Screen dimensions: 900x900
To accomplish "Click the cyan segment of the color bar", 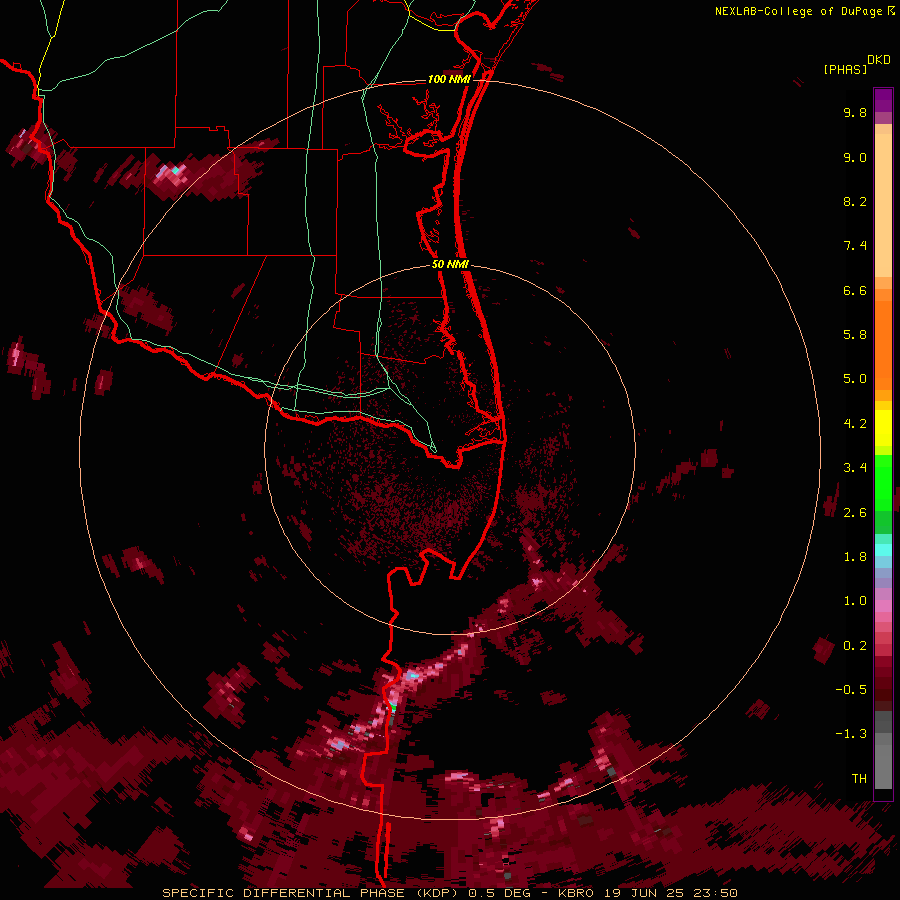I will pyautogui.click(x=883, y=550).
